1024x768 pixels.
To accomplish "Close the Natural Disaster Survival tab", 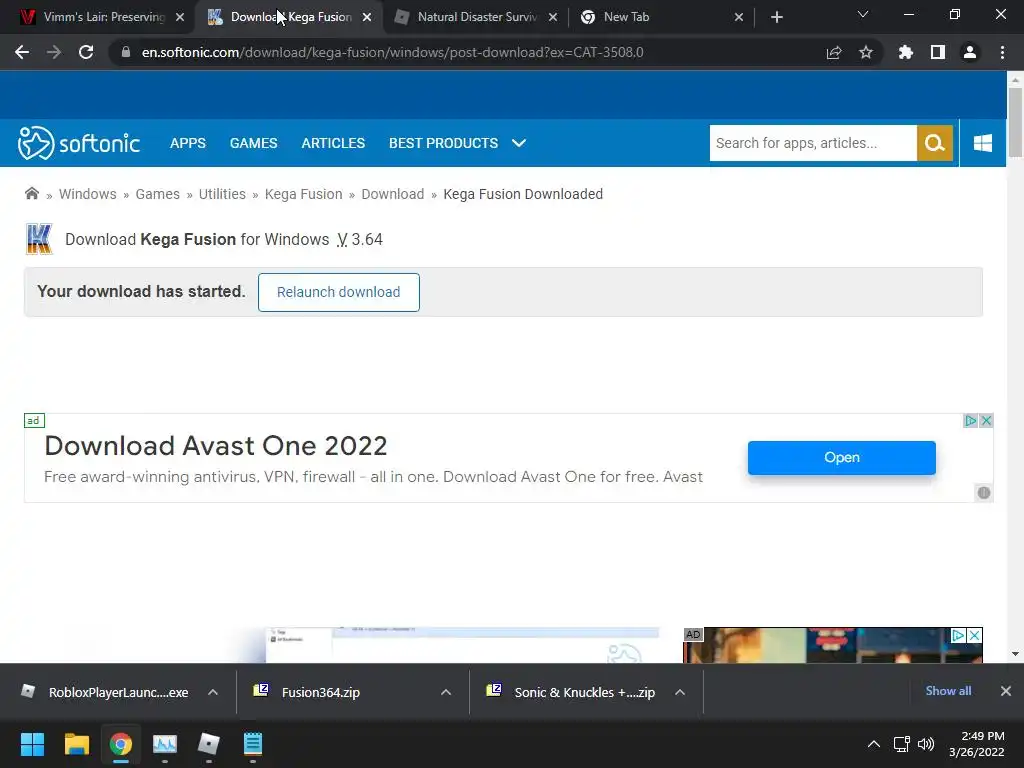I will 553,17.
